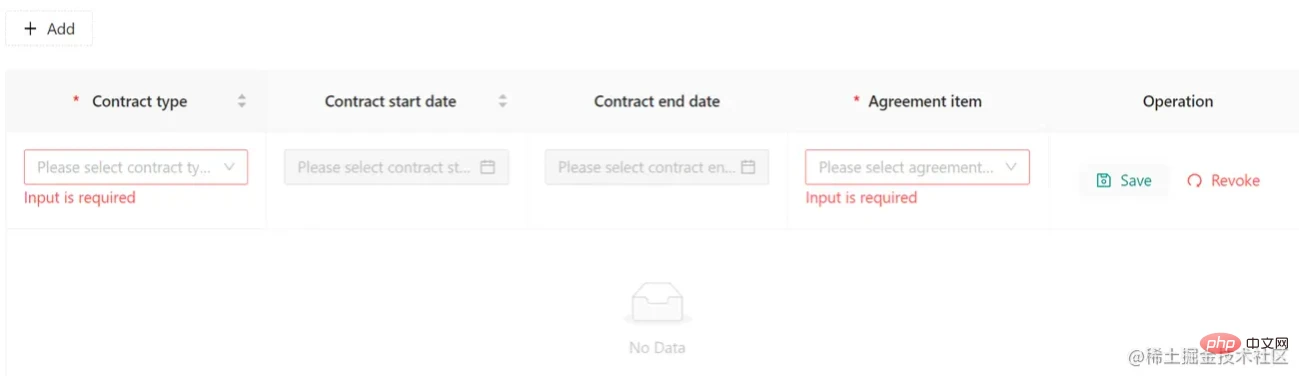Click the Contract type column header
Screen dimensions: 1299x376
click(137, 101)
